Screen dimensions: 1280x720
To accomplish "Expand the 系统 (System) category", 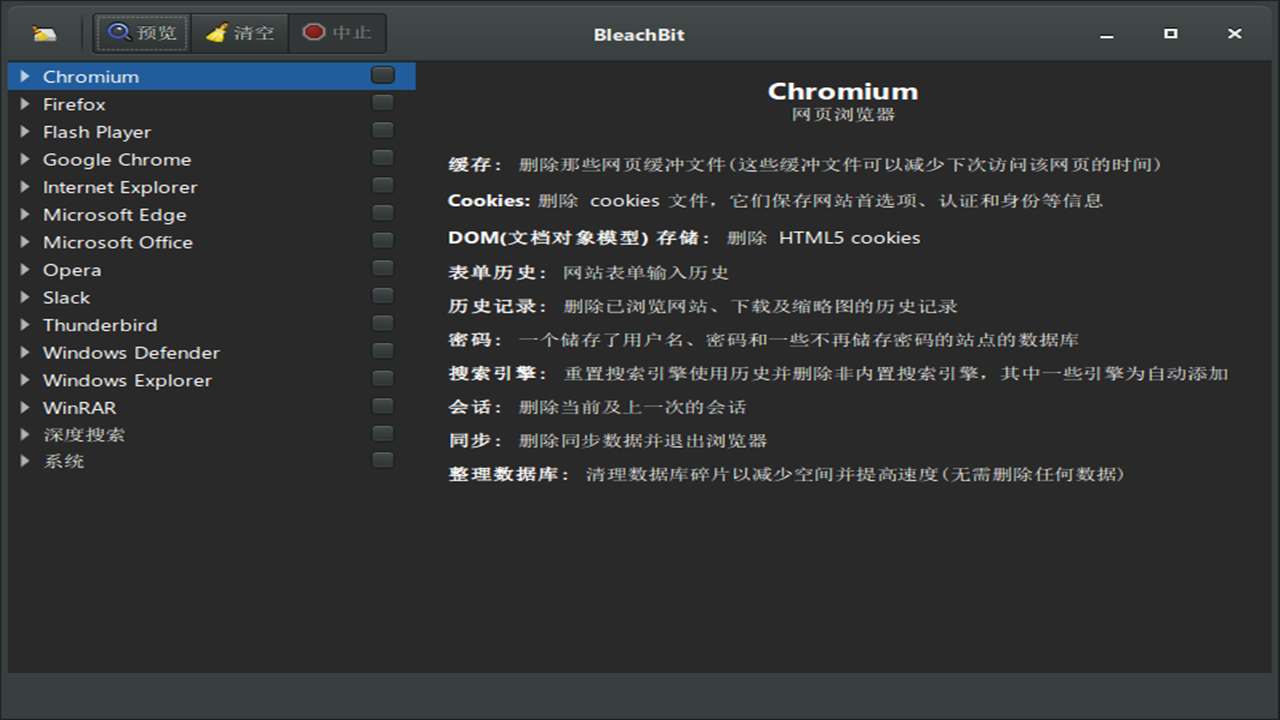I will [x=26, y=461].
